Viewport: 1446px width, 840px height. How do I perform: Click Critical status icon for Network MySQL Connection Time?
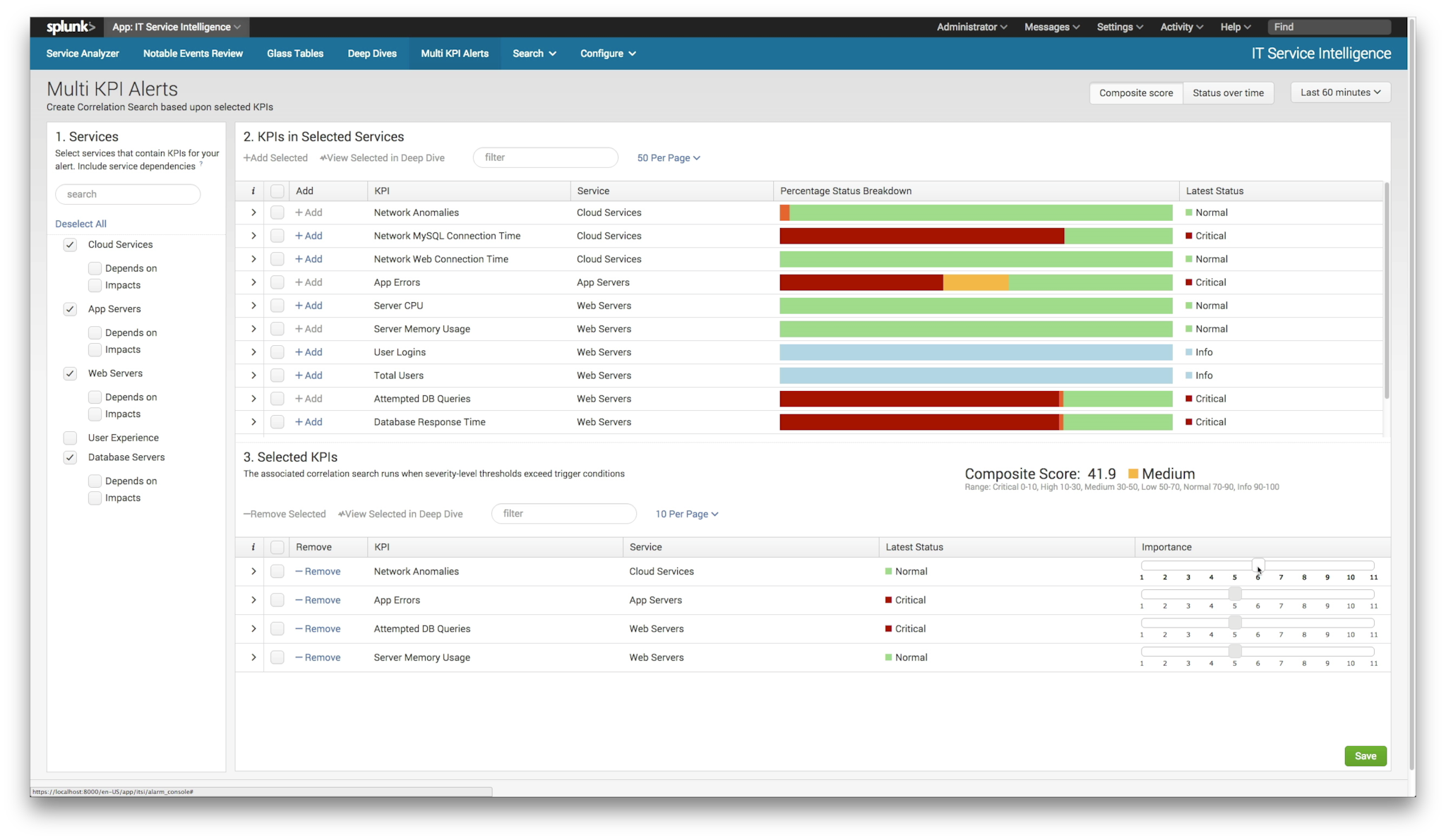pyautogui.click(x=1189, y=236)
